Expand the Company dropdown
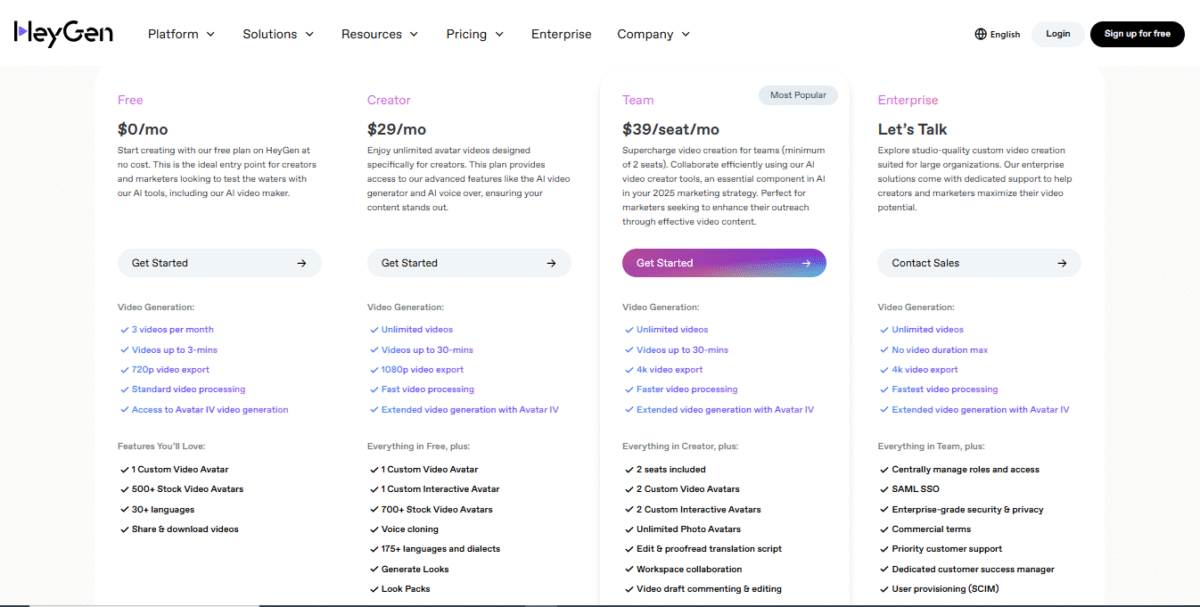The image size is (1200, 607). (x=653, y=33)
